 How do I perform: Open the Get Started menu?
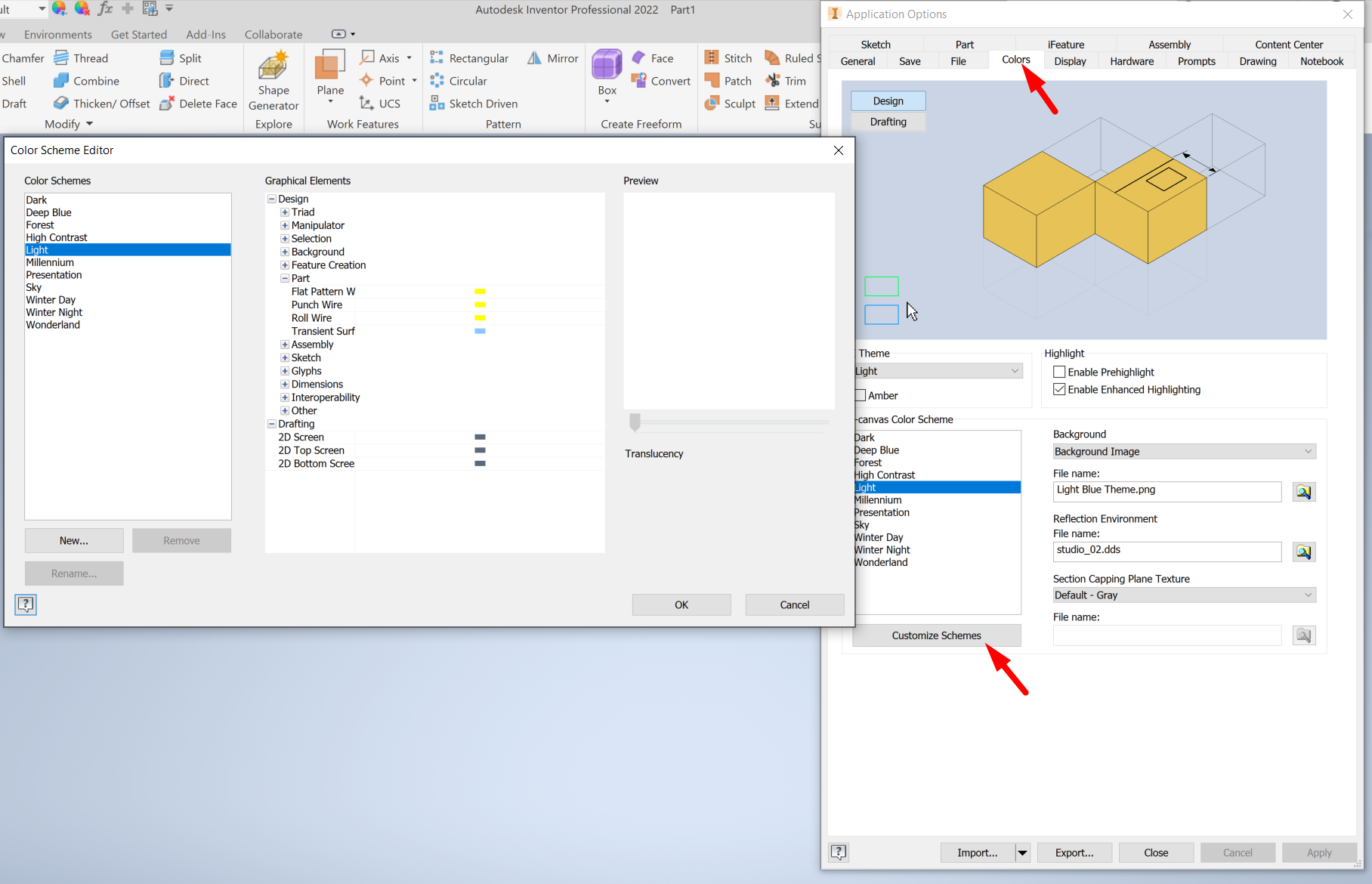tap(139, 34)
